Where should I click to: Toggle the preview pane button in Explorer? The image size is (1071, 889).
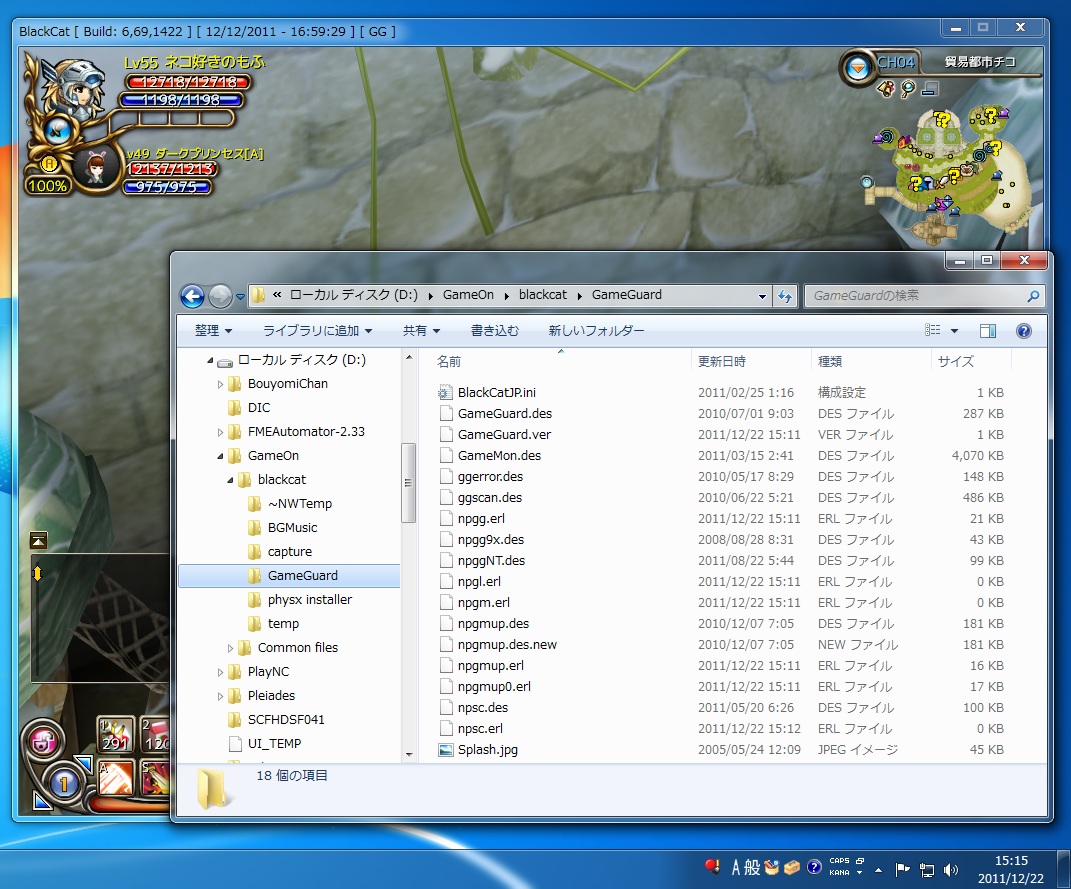[x=988, y=331]
